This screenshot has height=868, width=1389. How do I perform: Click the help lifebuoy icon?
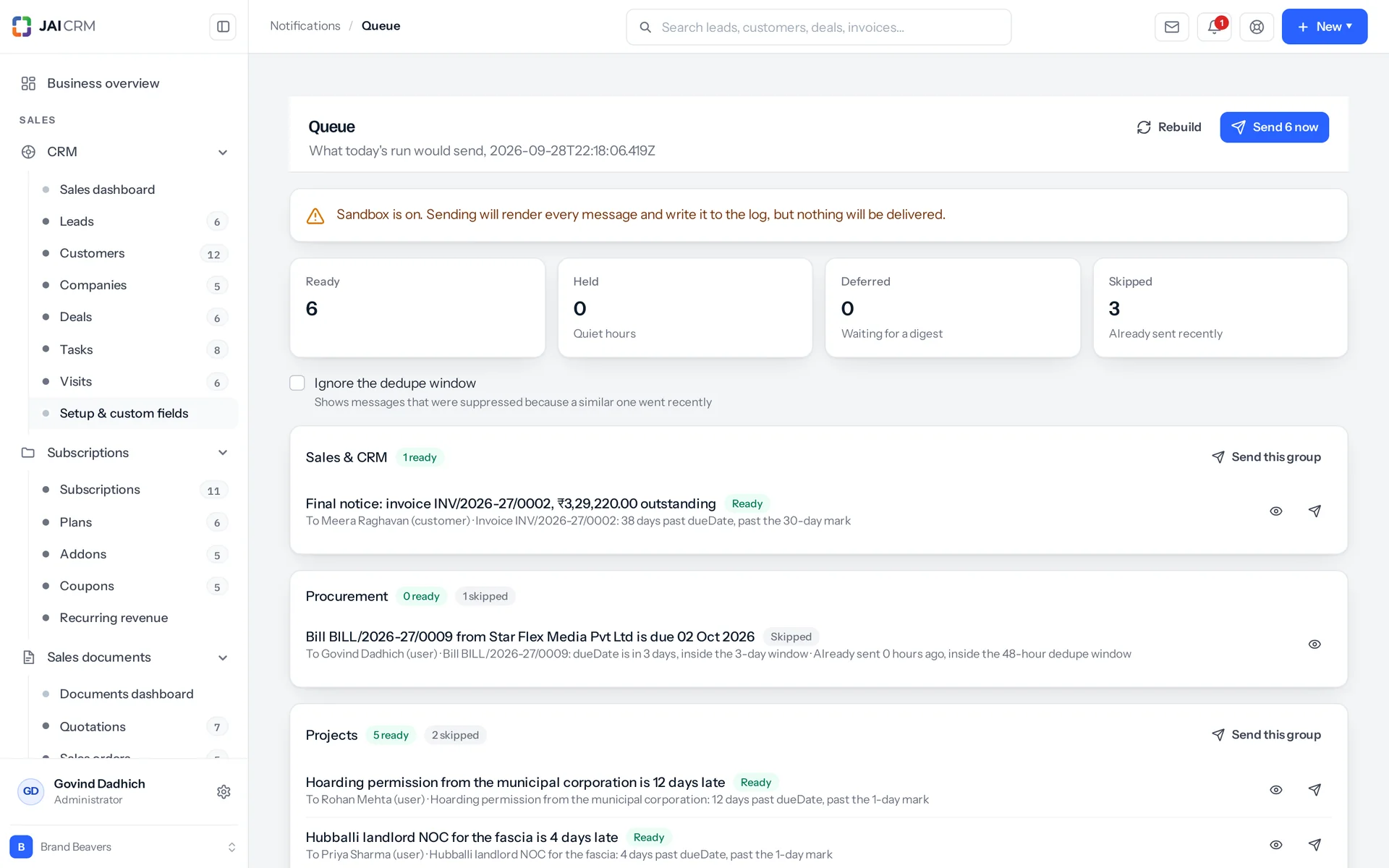(1257, 27)
